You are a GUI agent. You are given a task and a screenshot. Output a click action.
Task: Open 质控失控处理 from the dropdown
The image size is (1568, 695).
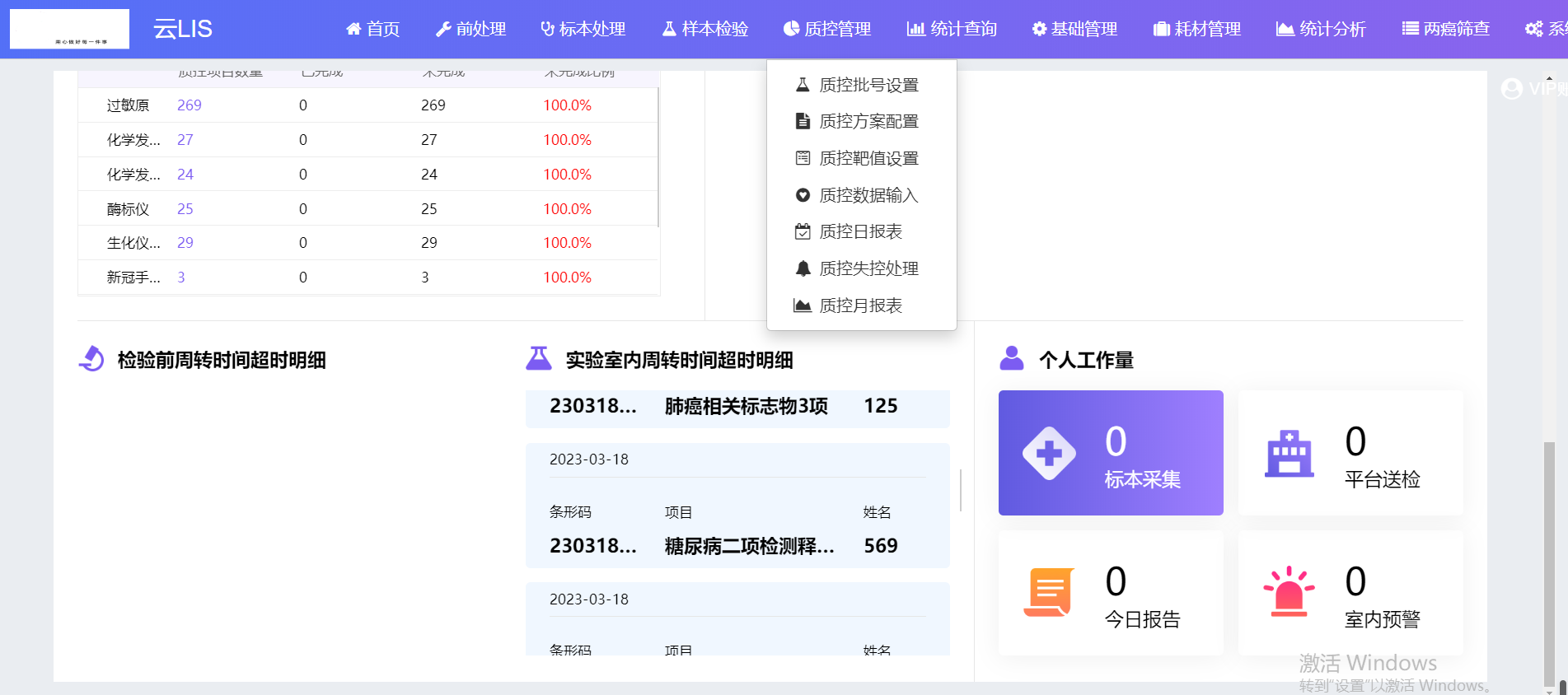point(862,268)
